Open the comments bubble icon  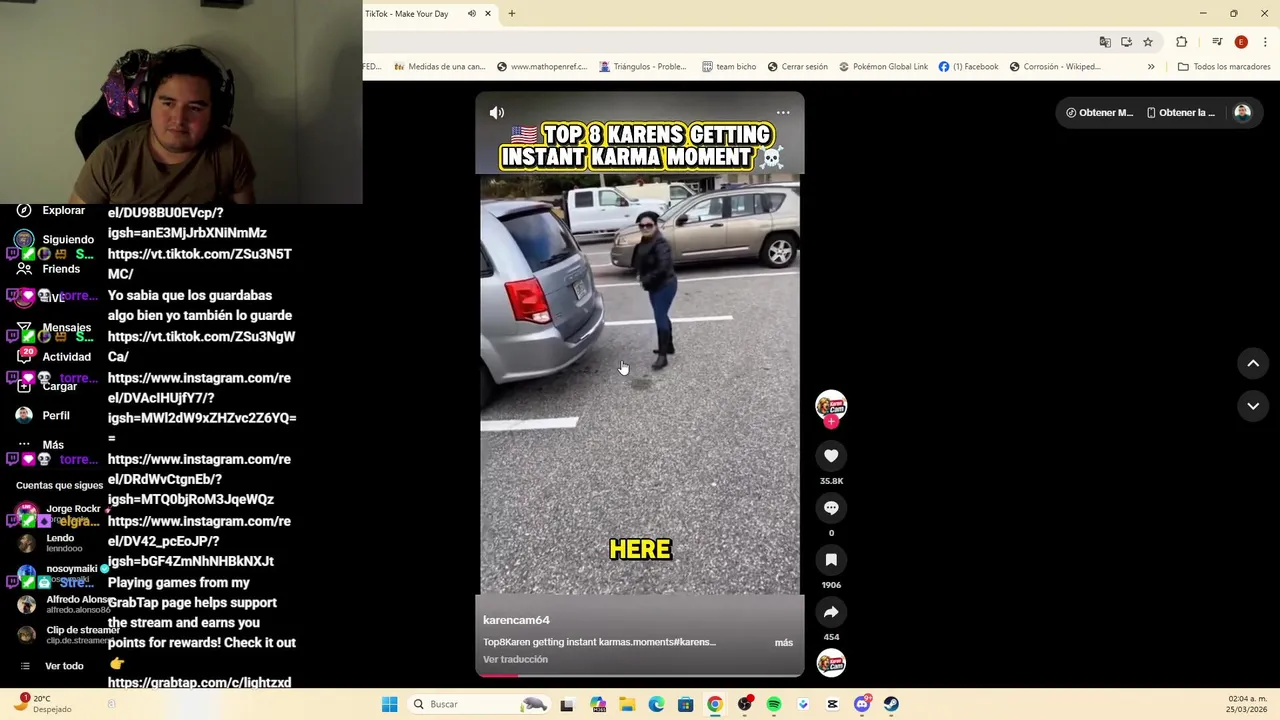(831, 508)
